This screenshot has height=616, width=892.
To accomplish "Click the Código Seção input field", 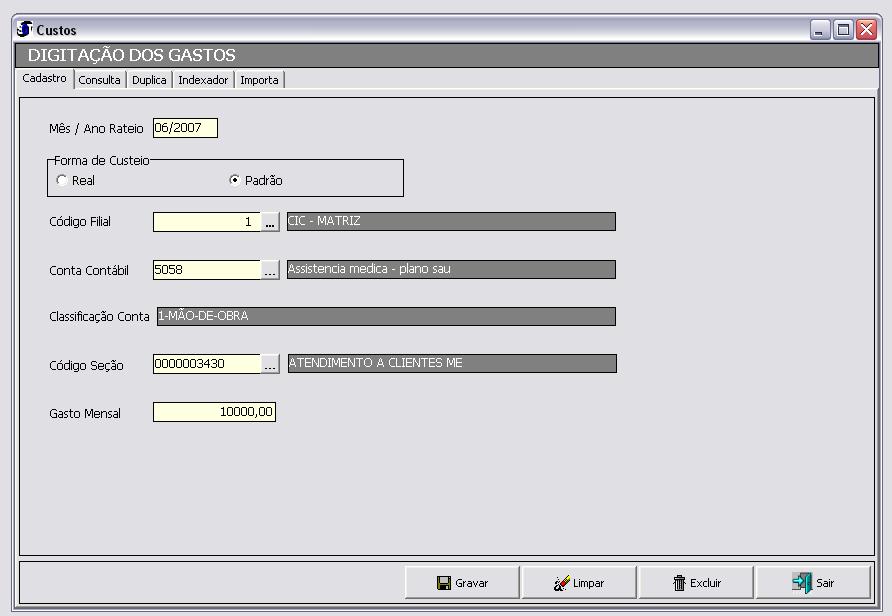I will click(206, 364).
